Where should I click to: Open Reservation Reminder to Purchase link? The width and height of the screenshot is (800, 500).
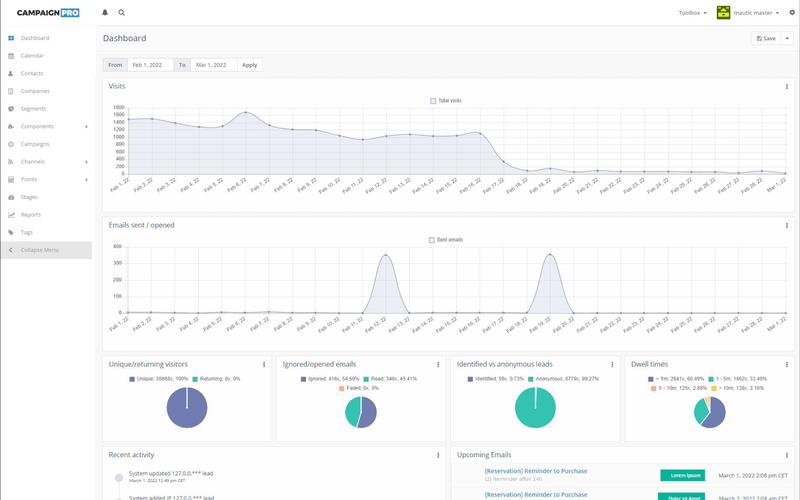536,471
